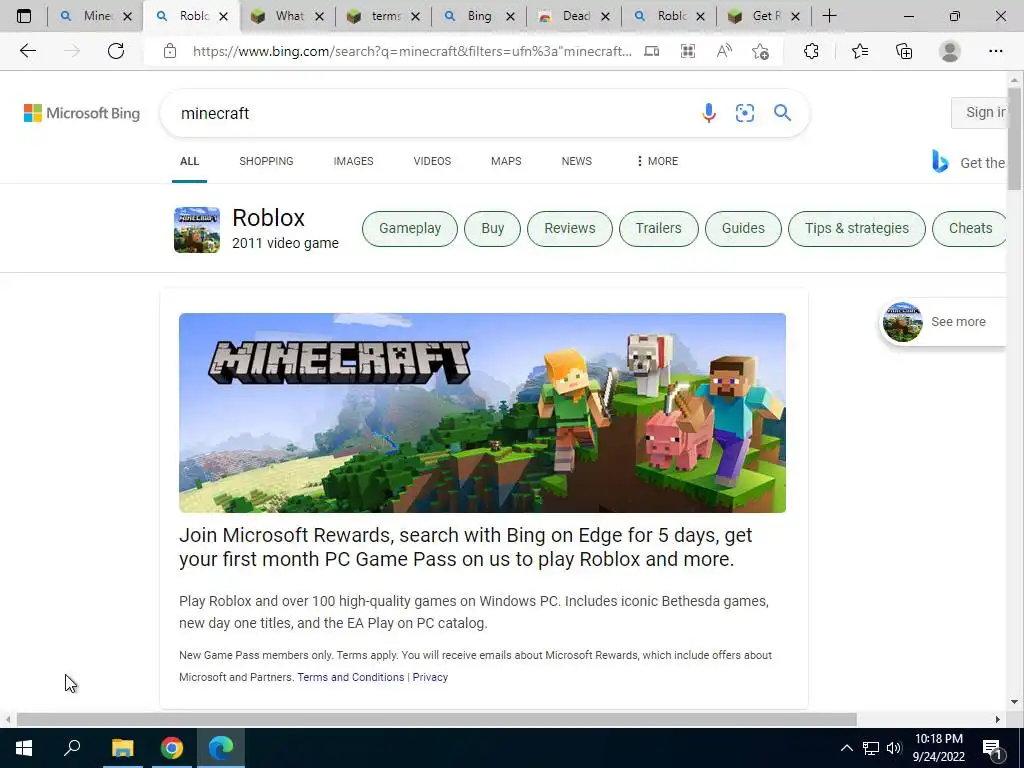View site information lock icon
This screenshot has height=768, width=1024.
tap(170, 51)
